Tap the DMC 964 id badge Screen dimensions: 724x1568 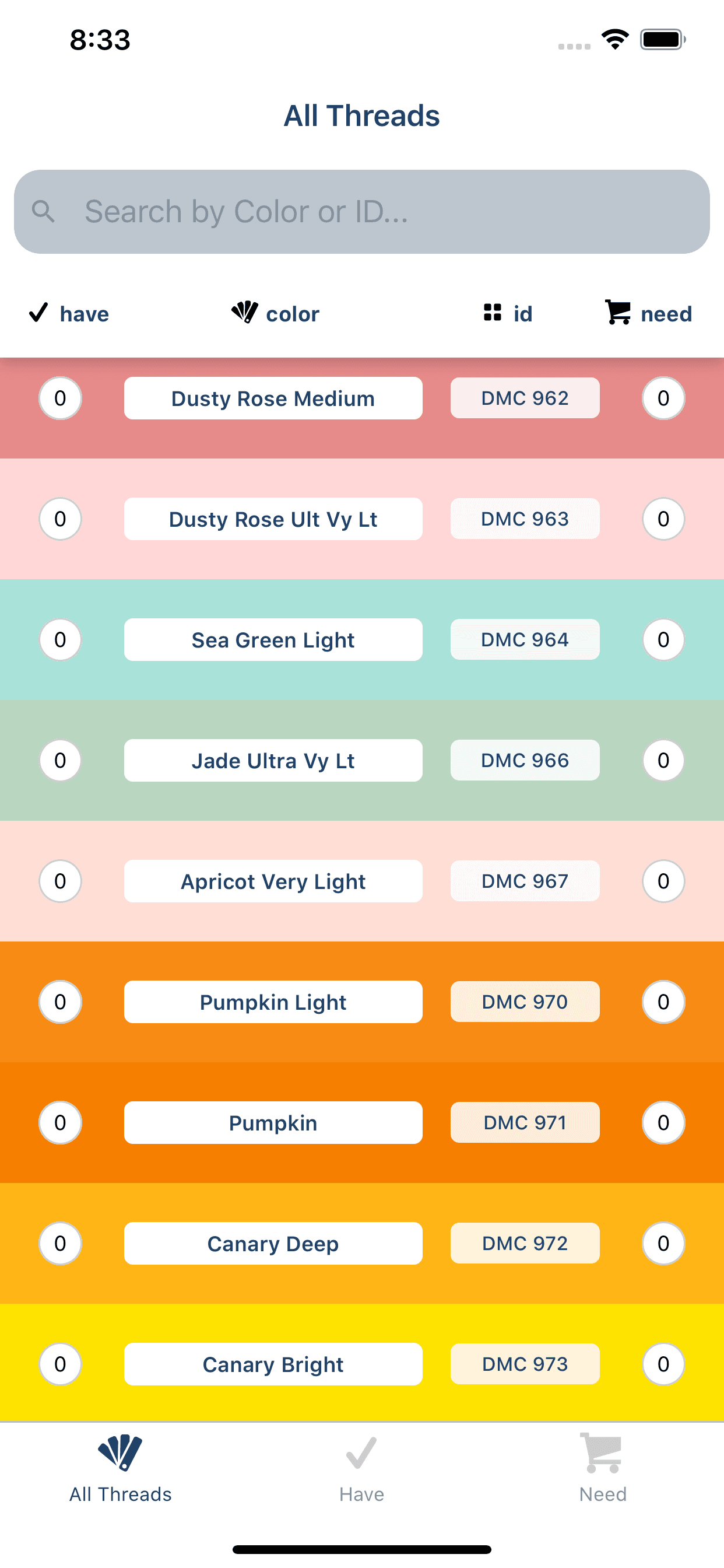(x=525, y=640)
